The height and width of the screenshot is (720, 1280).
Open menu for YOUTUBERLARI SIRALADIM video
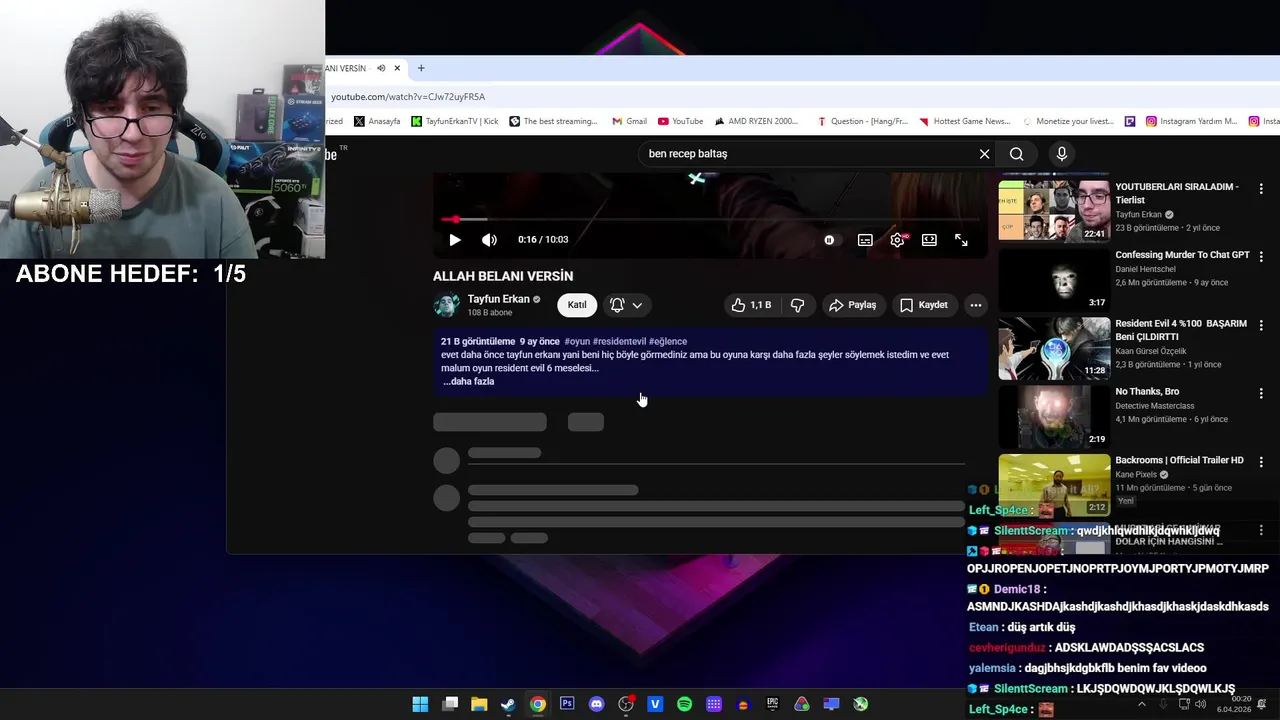point(1261,188)
